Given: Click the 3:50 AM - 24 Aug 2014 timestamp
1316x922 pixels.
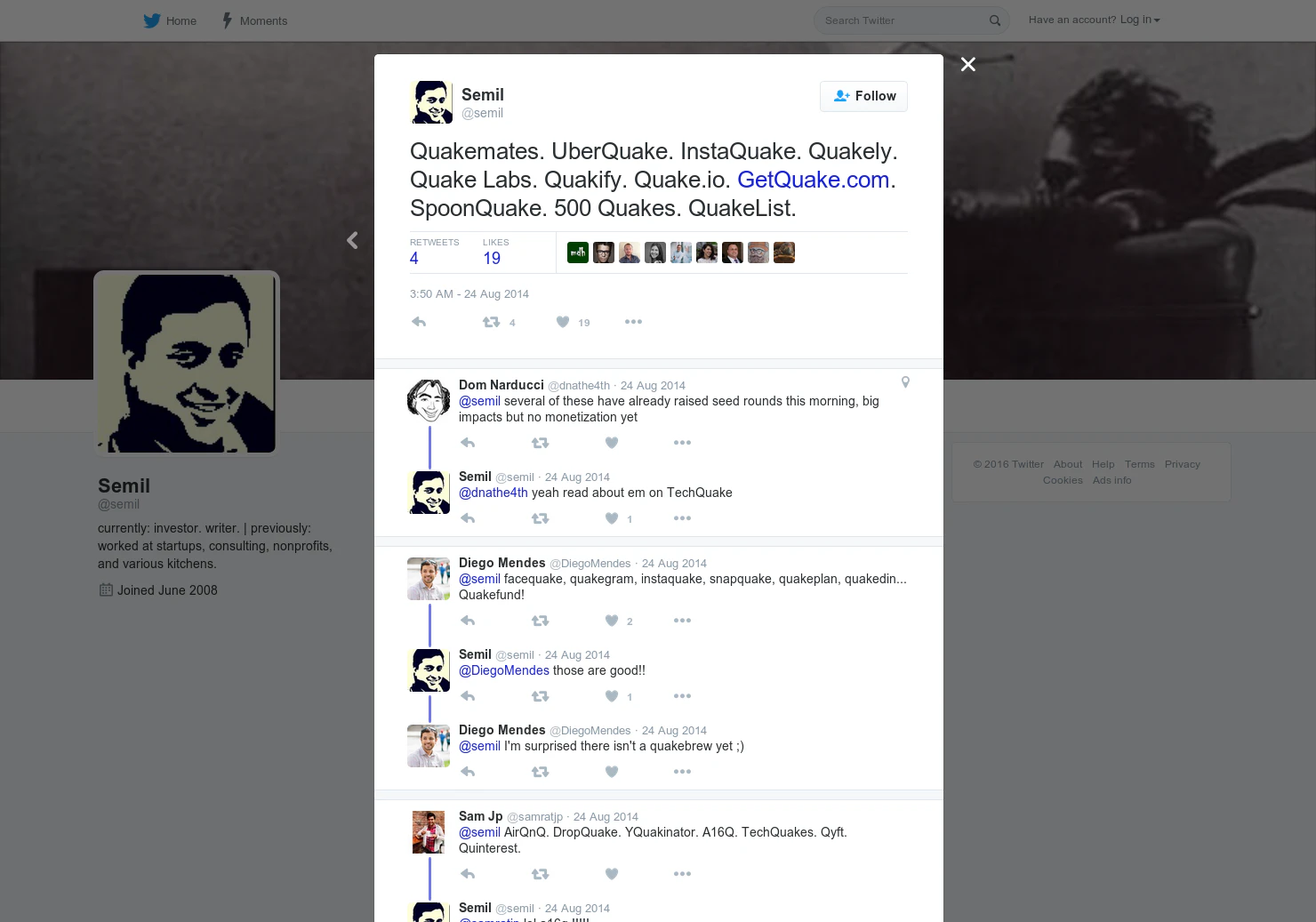Looking at the screenshot, I should [x=469, y=294].
